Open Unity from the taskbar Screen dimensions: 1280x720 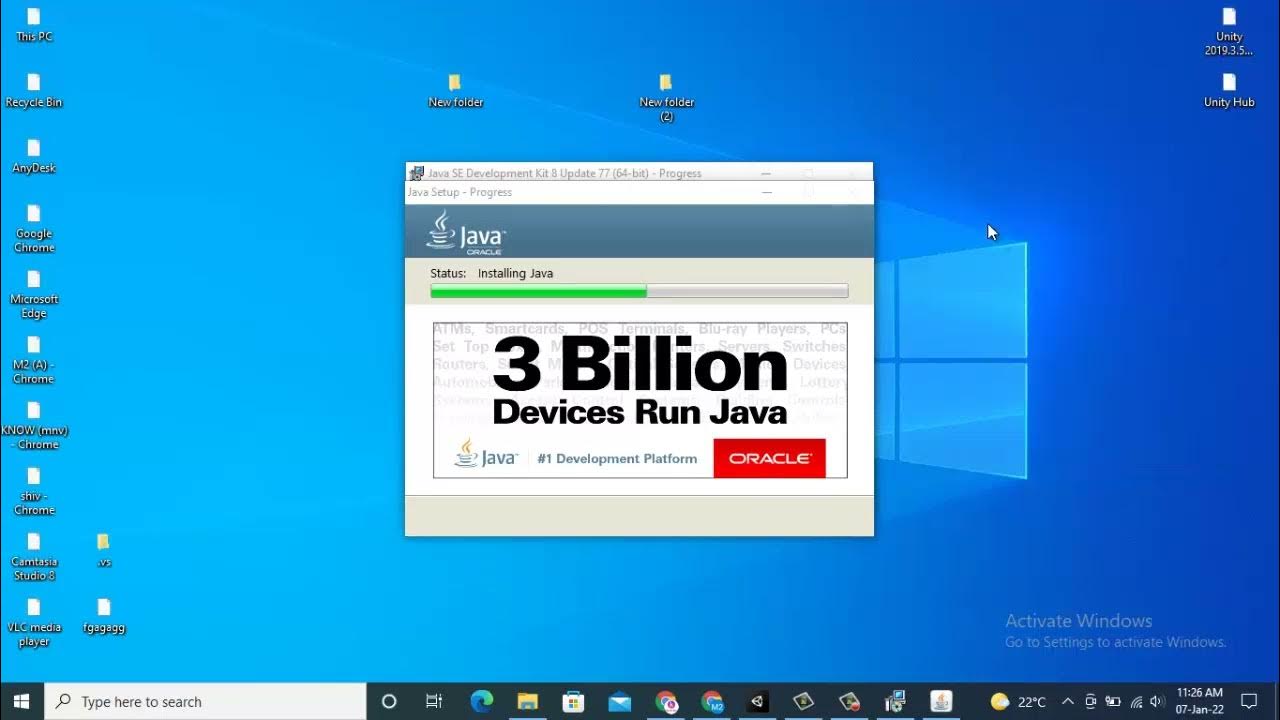click(758, 701)
